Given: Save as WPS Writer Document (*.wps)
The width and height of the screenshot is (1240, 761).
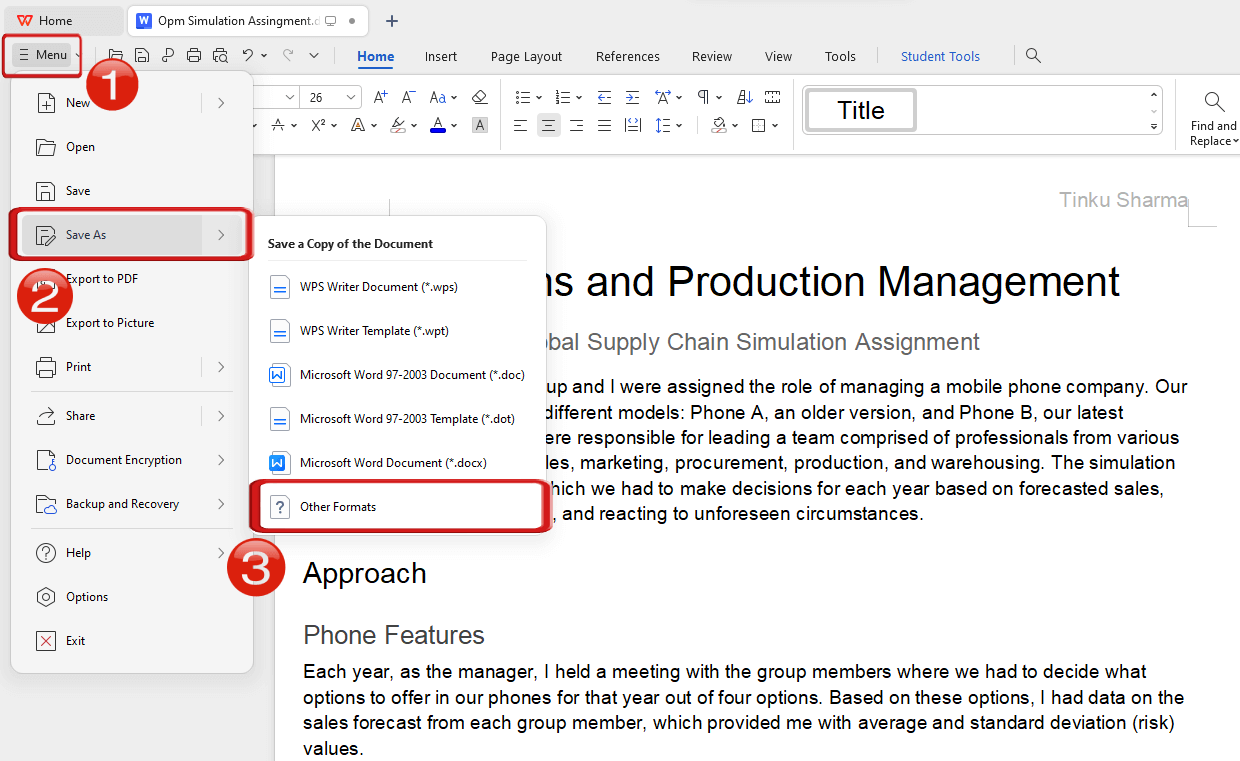Looking at the screenshot, I should click(x=398, y=287).
